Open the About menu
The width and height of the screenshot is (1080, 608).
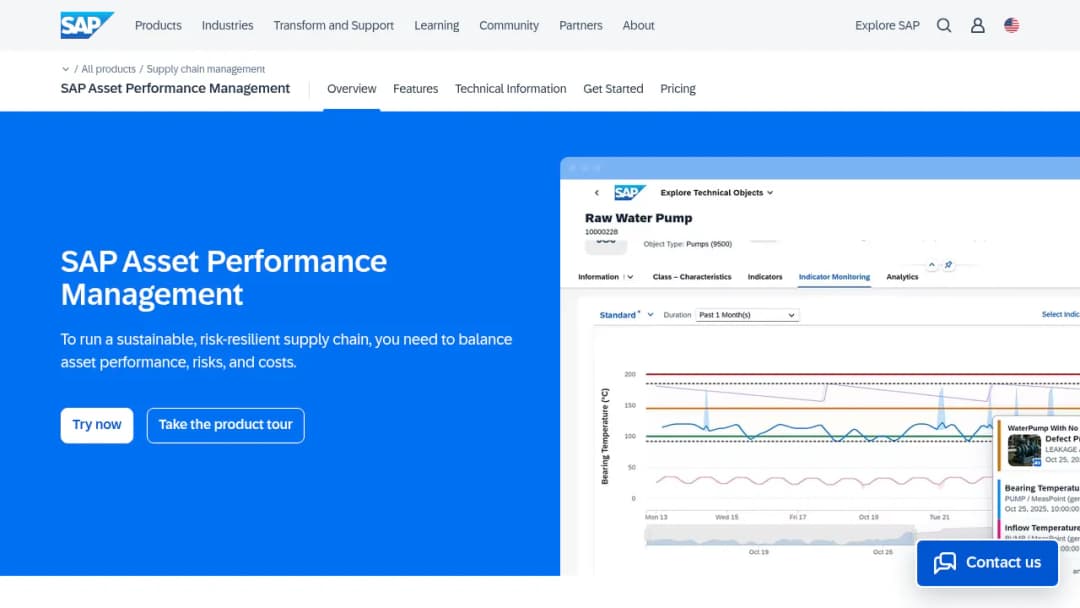click(x=638, y=25)
